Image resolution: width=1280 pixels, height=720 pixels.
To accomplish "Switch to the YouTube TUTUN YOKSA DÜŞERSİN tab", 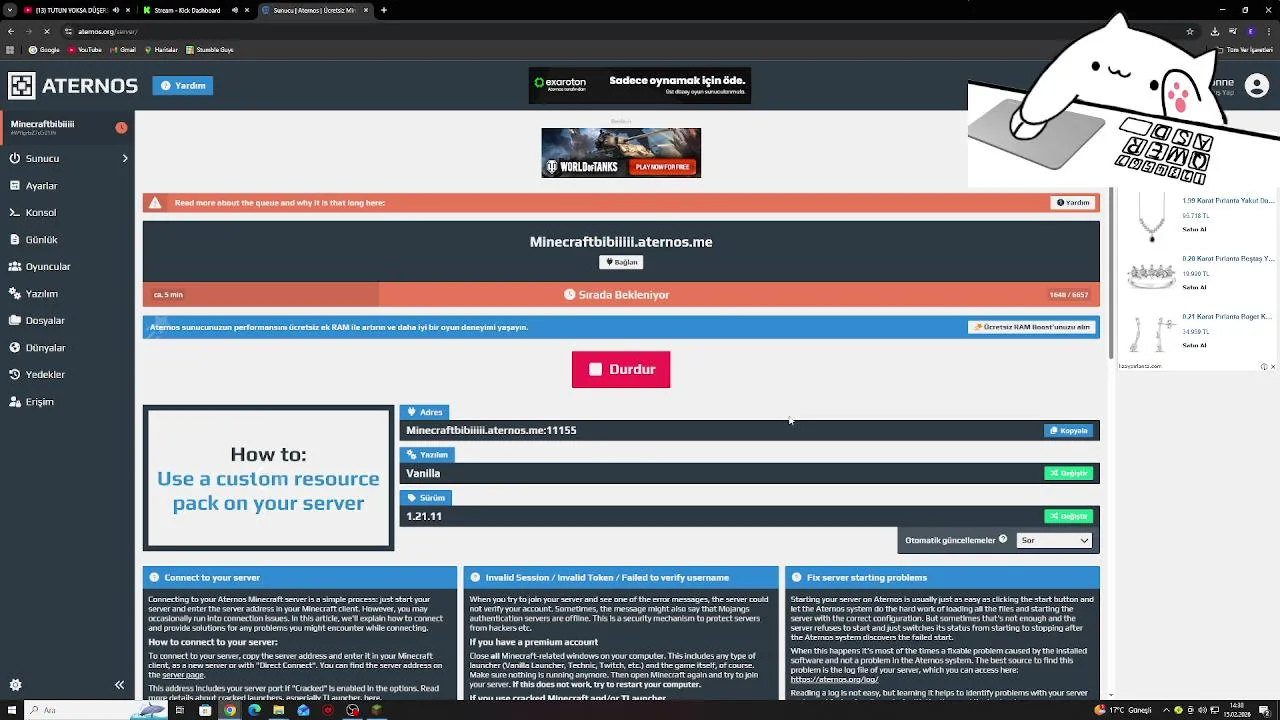I will [x=70, y=10].
